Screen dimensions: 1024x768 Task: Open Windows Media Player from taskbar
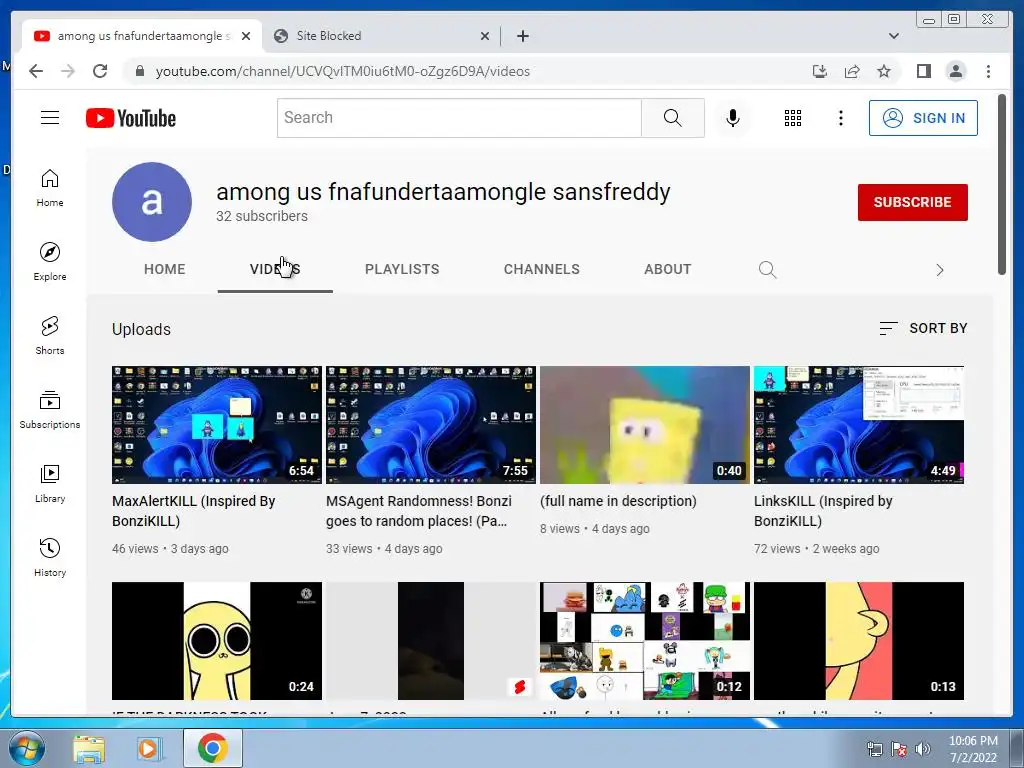(x=149, y=748)
